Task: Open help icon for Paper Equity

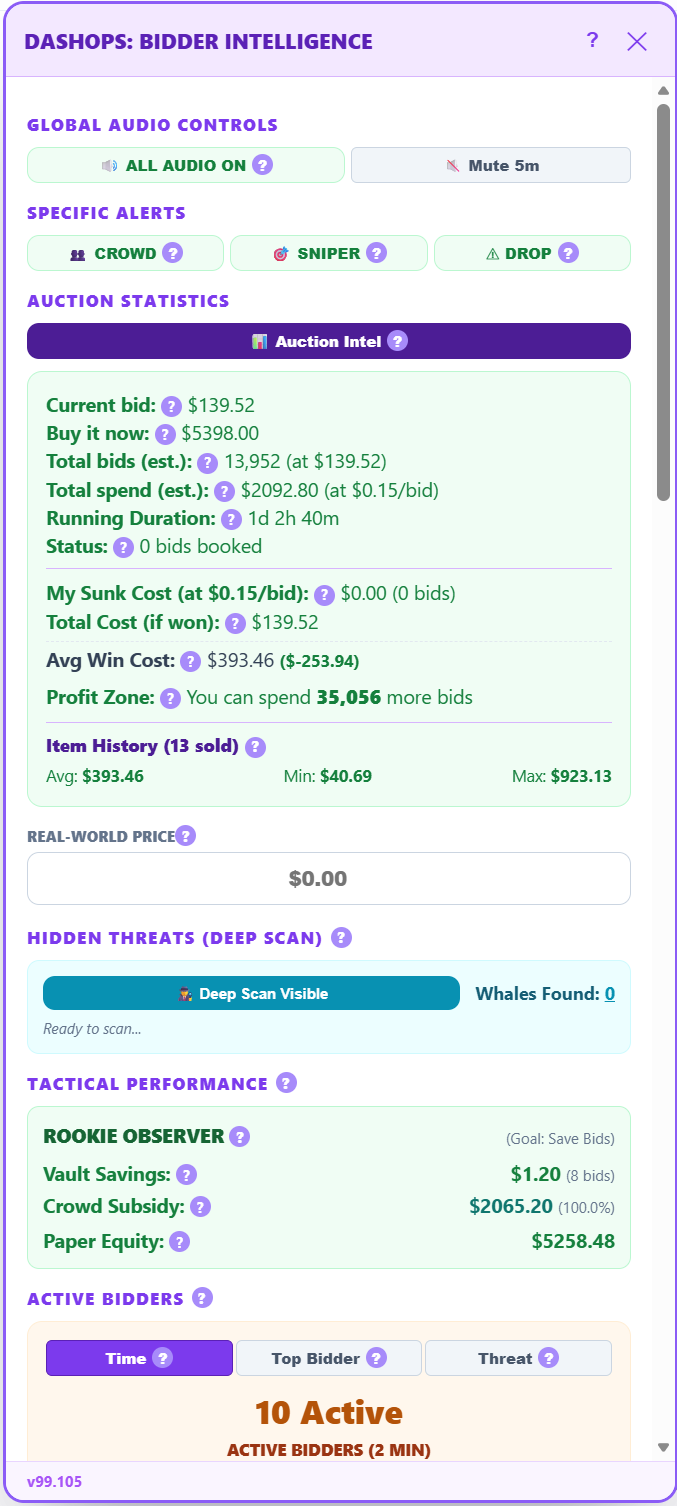Action: pyautogui.click(x=179, y=1242)
